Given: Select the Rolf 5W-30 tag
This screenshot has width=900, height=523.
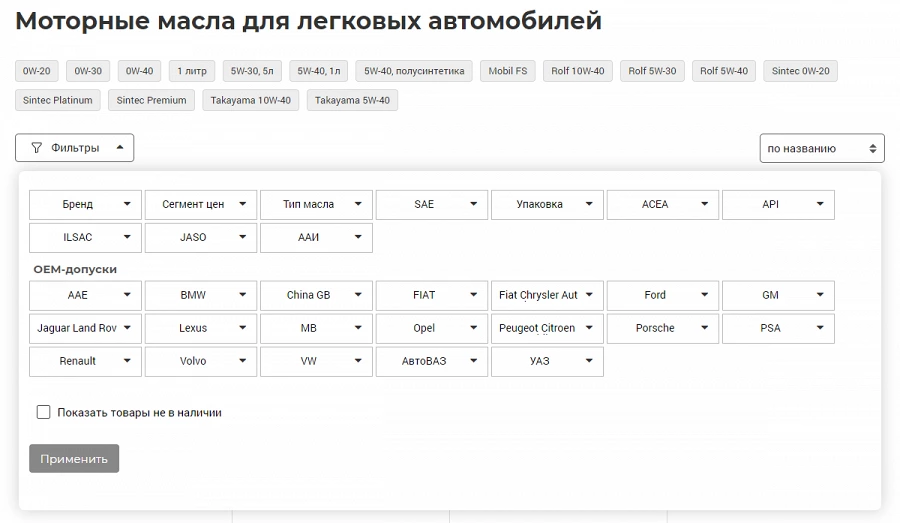Looking at the screenshot, I should 652,71.
